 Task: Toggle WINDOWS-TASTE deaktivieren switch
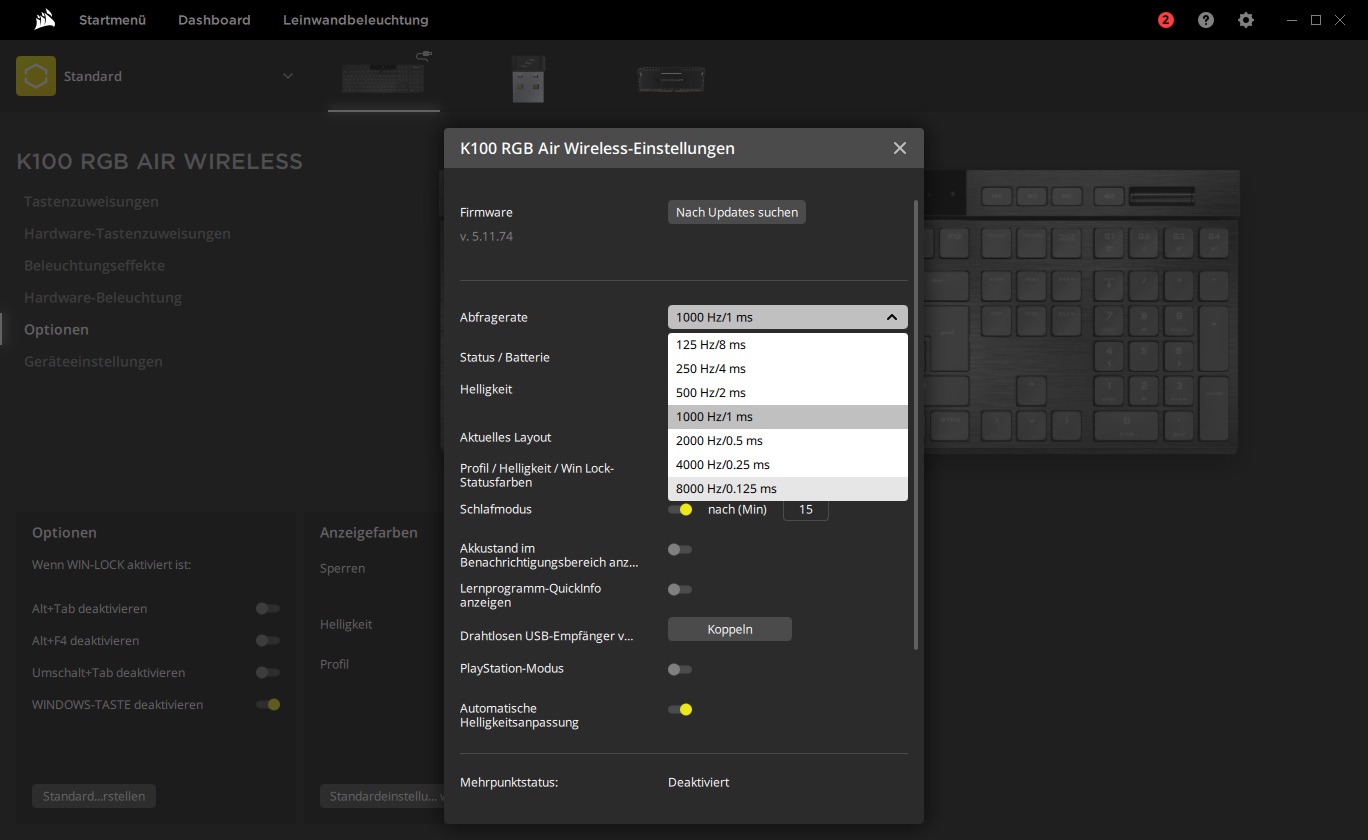point(268,704)
